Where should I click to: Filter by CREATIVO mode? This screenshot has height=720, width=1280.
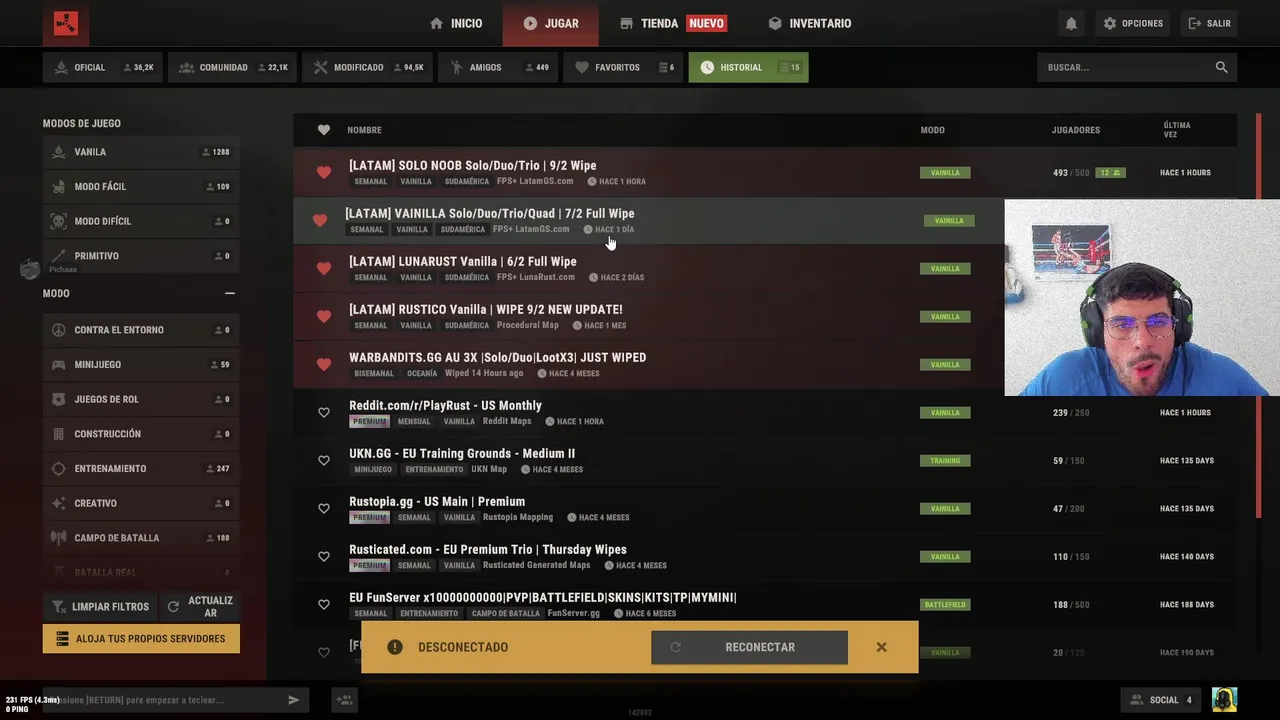coord(141,503)
